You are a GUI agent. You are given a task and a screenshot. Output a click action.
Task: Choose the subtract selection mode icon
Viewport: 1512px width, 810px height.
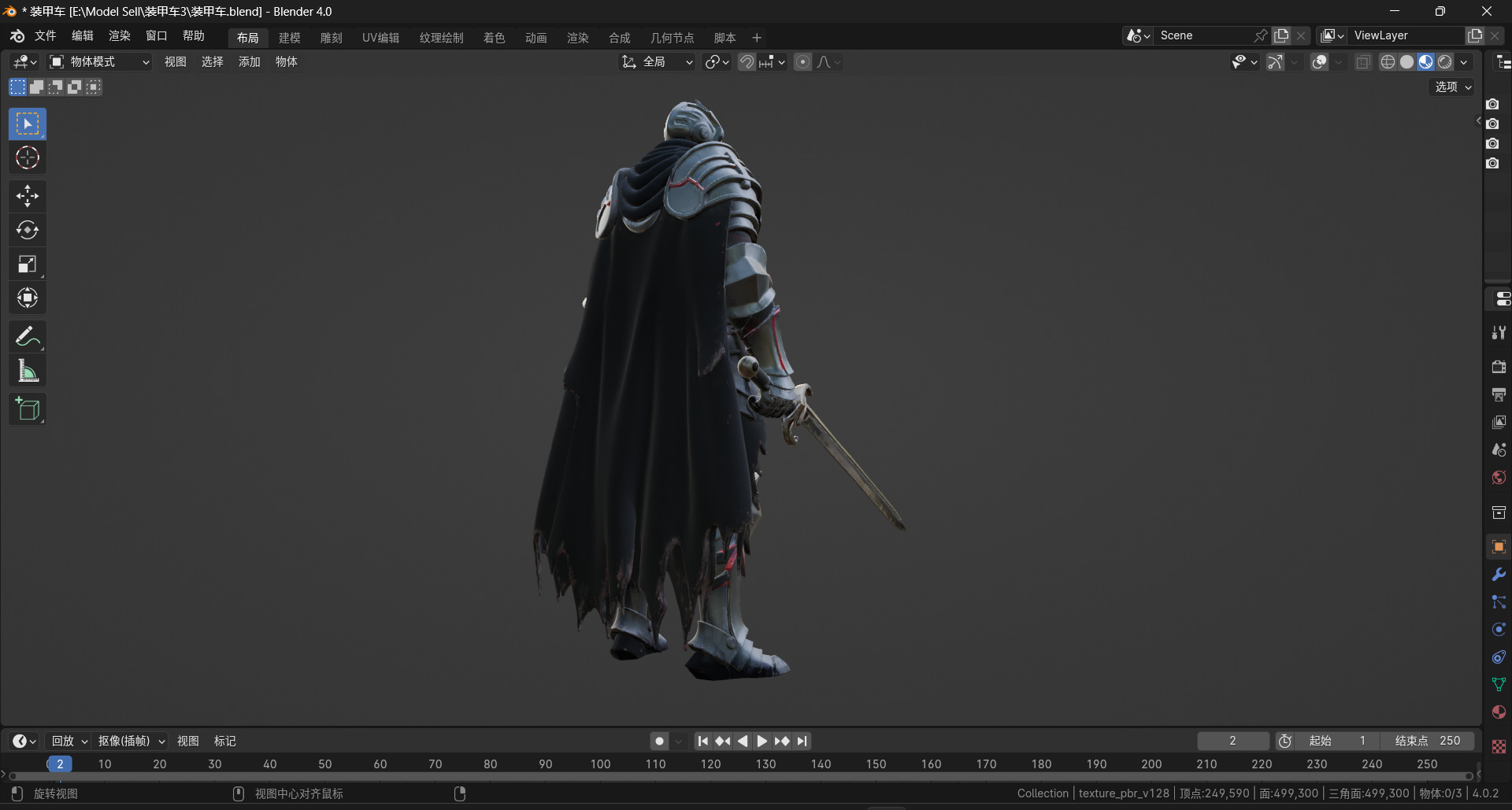(x=56, y=87)
